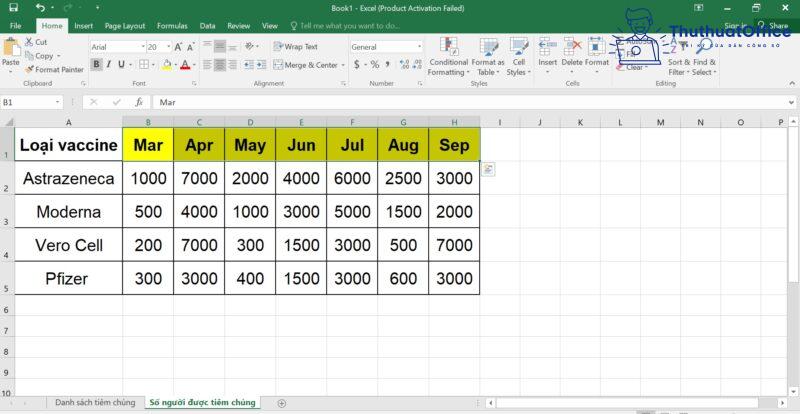This screenshot has width=800, height=414.
Task: Increase font size with the large A icon
Action: point(179,47)
